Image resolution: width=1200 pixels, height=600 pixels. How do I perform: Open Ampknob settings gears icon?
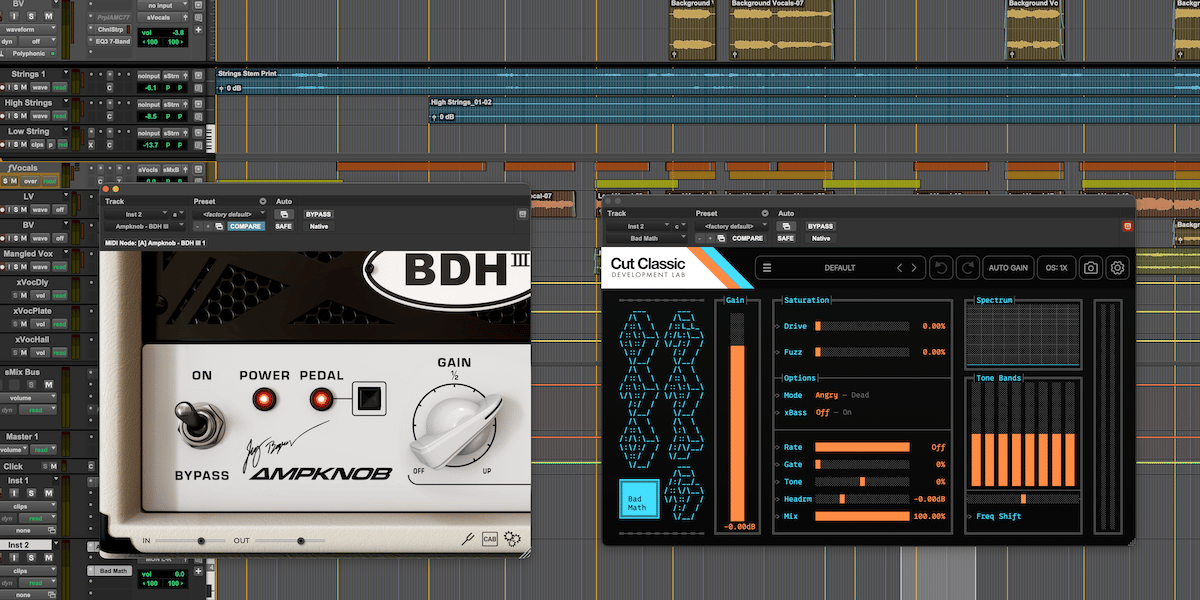pyautogui.click(x=512, y=539)
